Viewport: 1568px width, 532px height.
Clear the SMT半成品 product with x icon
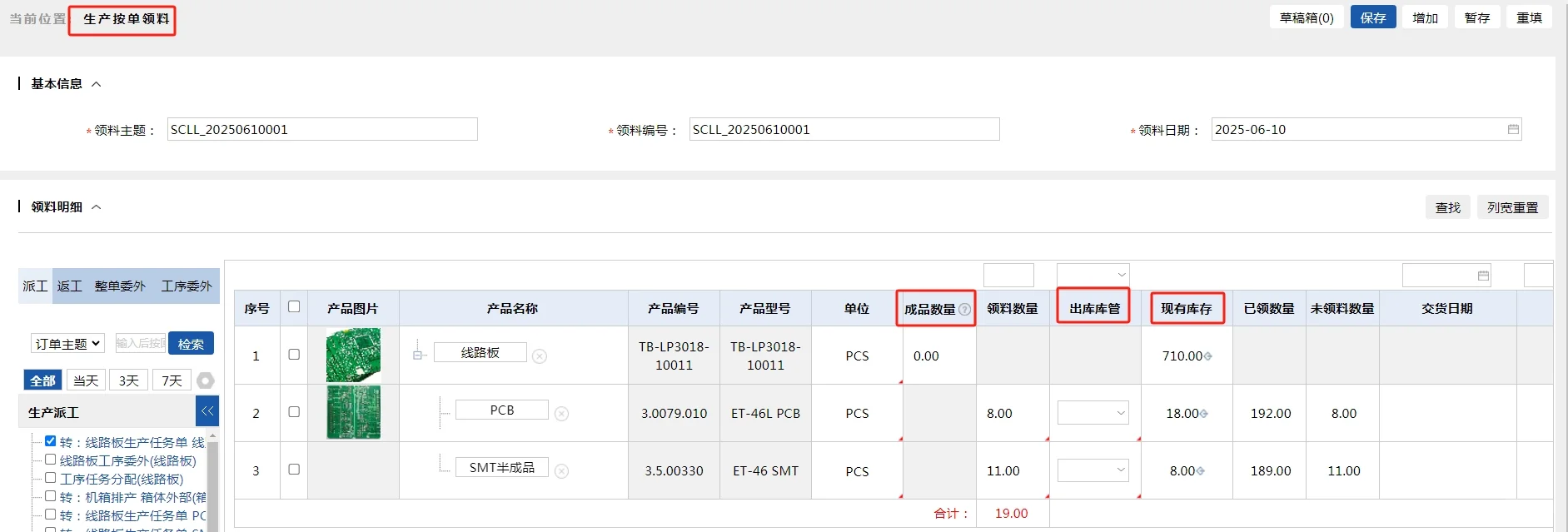click(562, 471)
